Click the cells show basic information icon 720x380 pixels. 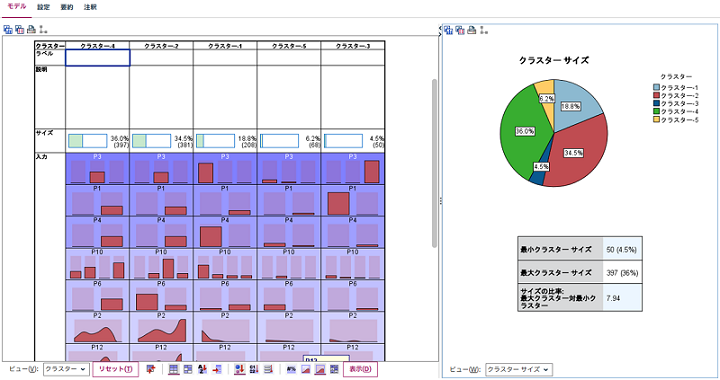(x=335, y=369)
